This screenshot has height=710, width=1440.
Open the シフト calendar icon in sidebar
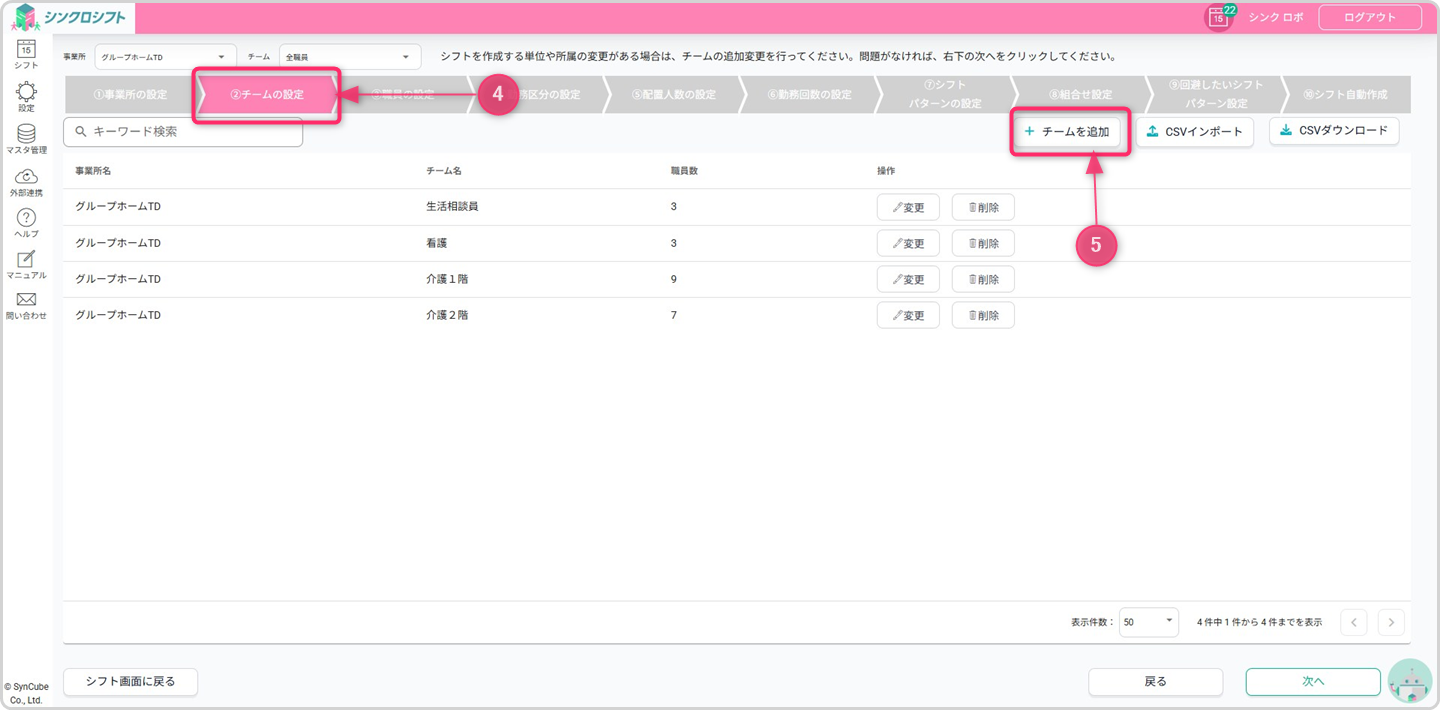(x=26, y=50)
